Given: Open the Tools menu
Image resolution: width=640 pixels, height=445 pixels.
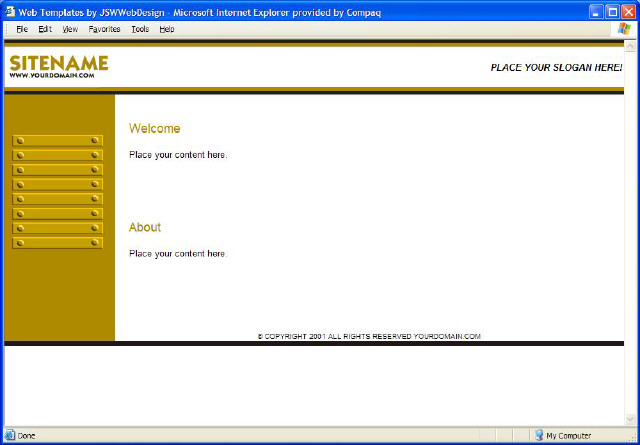Looking at the screenshot, I should (x=140, y=29).
